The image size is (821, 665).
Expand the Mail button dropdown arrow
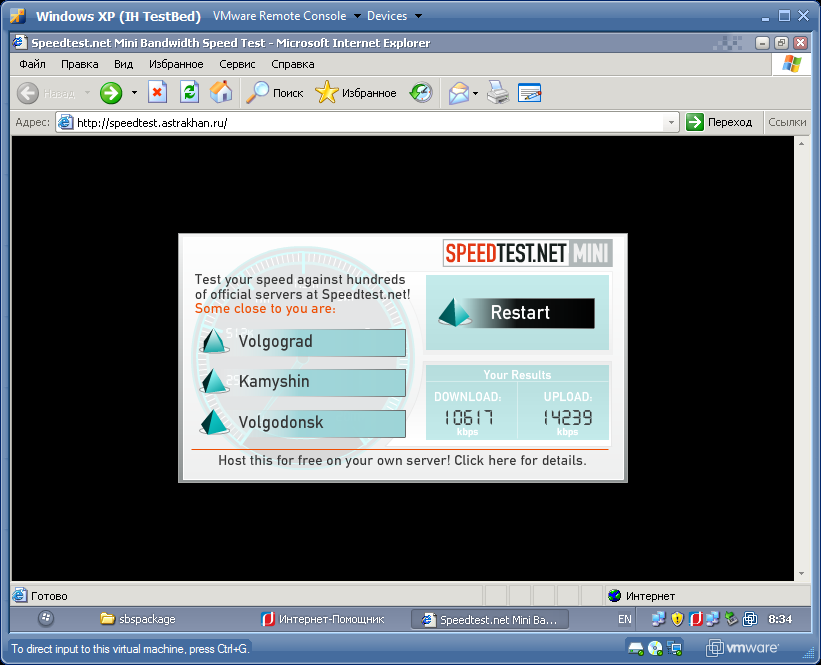(475, 94)
